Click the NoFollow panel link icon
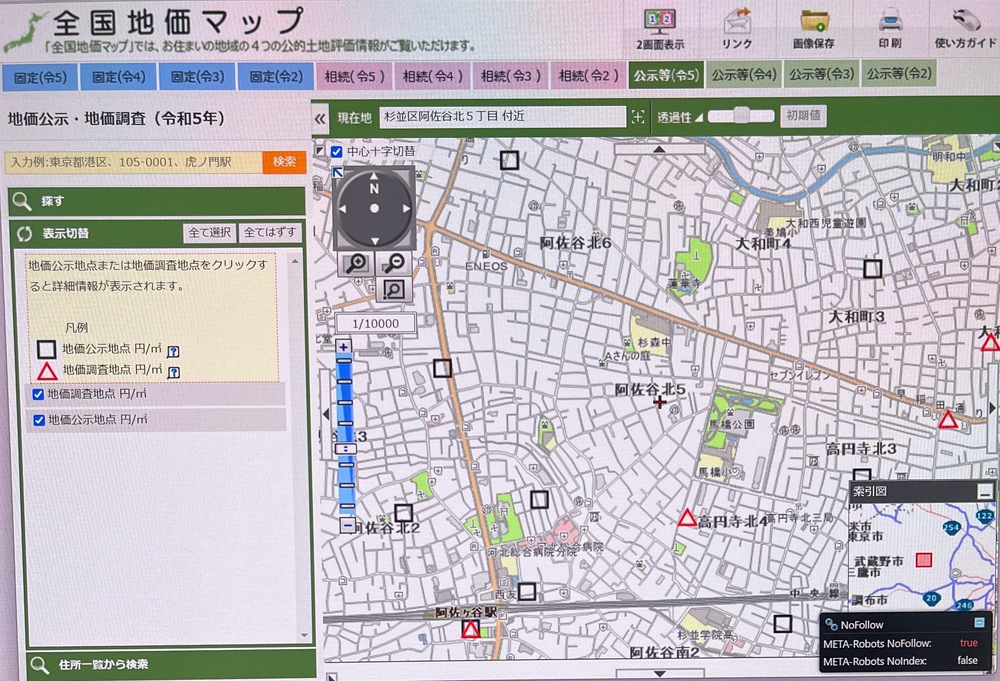This screenshot has height=681, width=1000. click(830, 625)
